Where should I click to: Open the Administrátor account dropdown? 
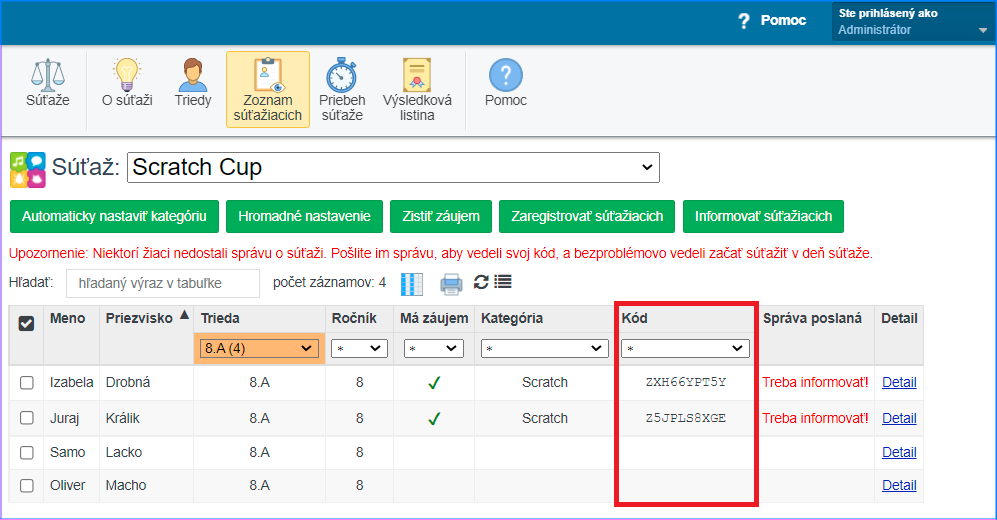[912, 22]
